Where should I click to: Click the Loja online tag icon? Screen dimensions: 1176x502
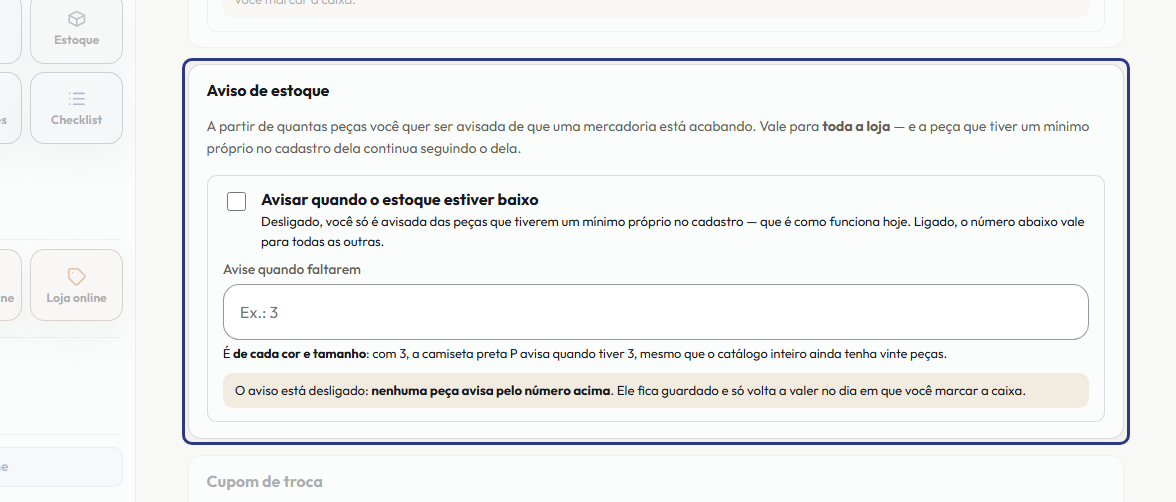(x=76, y=276)
